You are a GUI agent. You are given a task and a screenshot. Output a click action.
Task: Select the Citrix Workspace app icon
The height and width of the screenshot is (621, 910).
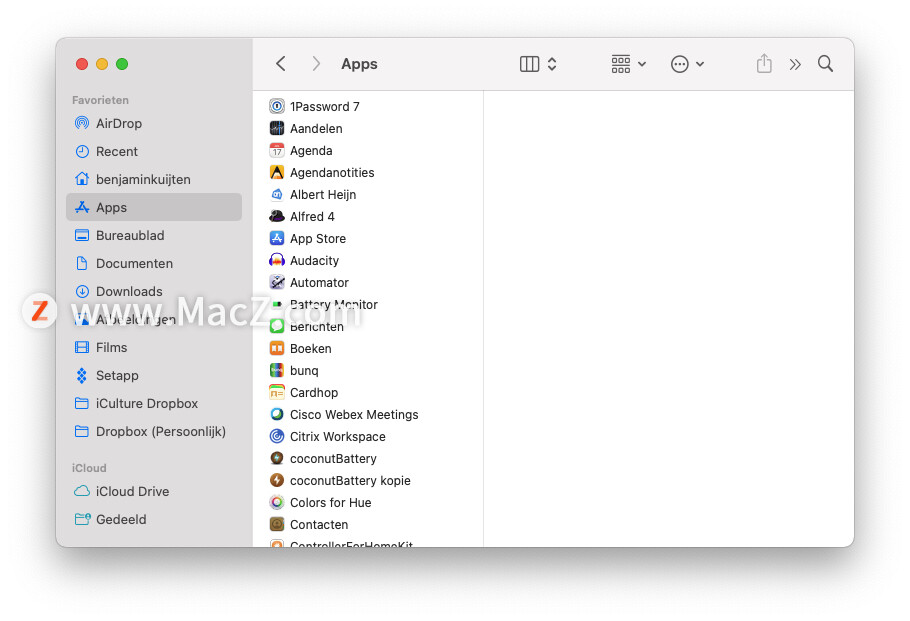pyautogui.click(x=277, y=436)
